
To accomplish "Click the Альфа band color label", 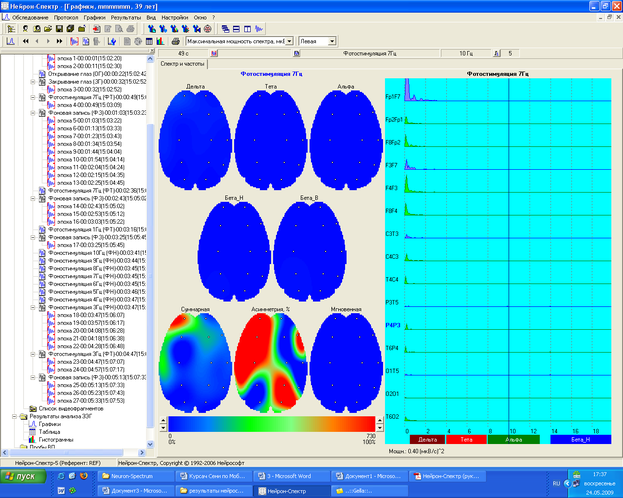I will click(x=514, y=440).
